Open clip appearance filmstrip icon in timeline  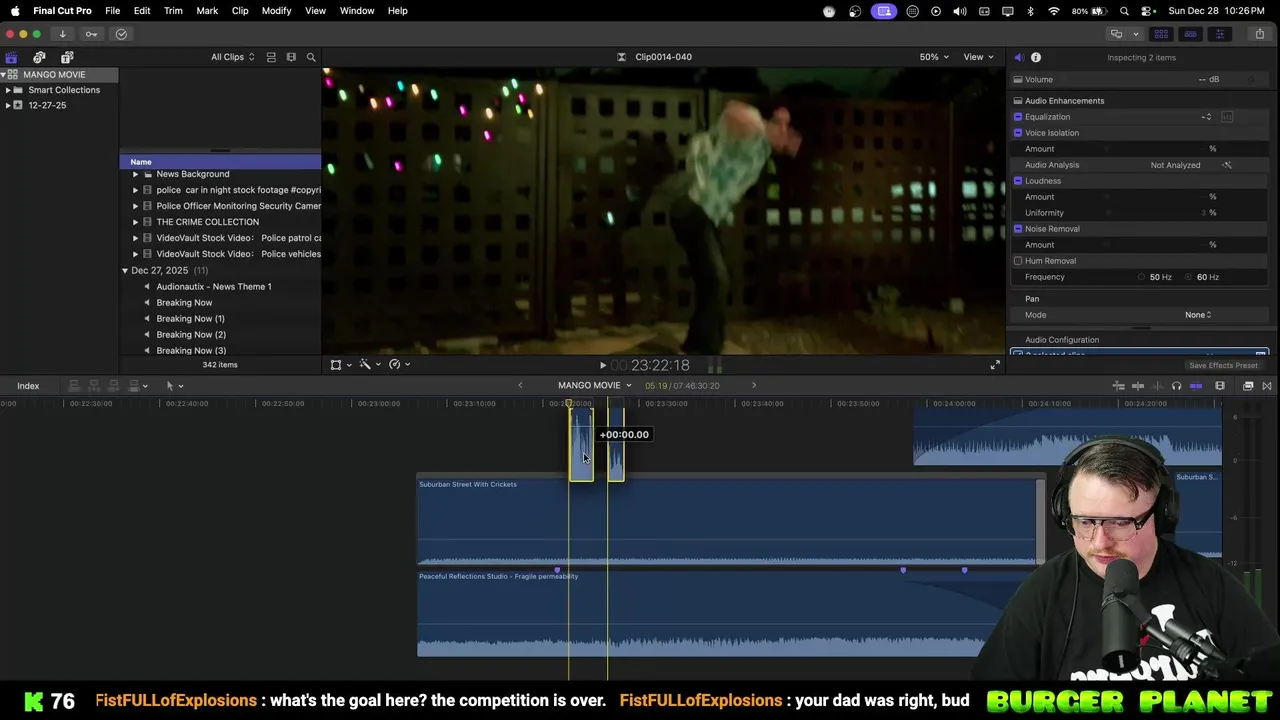pos(1220,386)
